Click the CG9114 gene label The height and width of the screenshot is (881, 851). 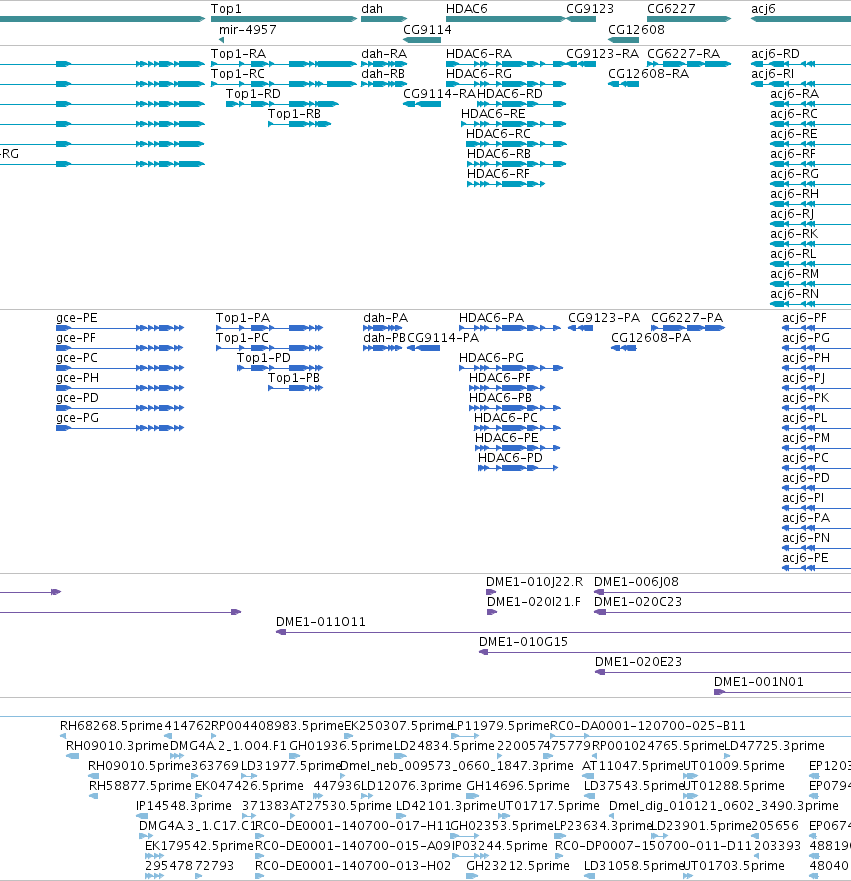pyautogui.click(x=427, y=30)
